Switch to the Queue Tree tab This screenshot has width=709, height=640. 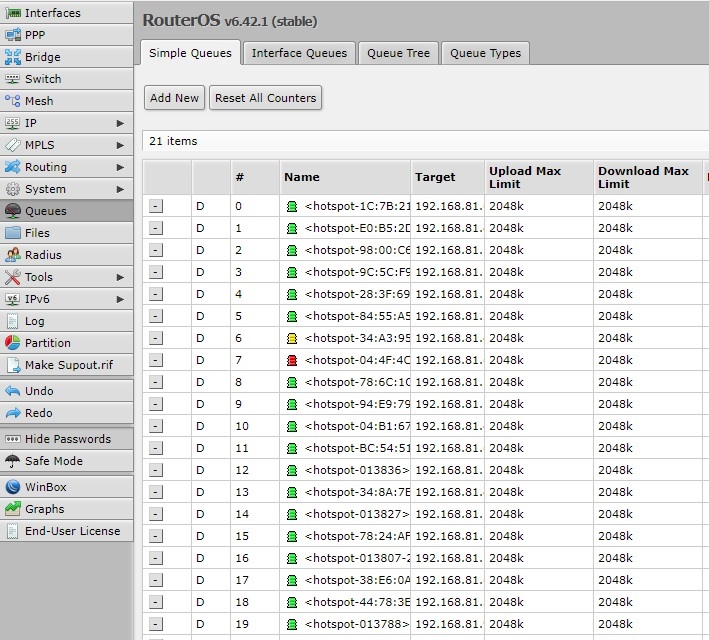[x=398, y=53]
